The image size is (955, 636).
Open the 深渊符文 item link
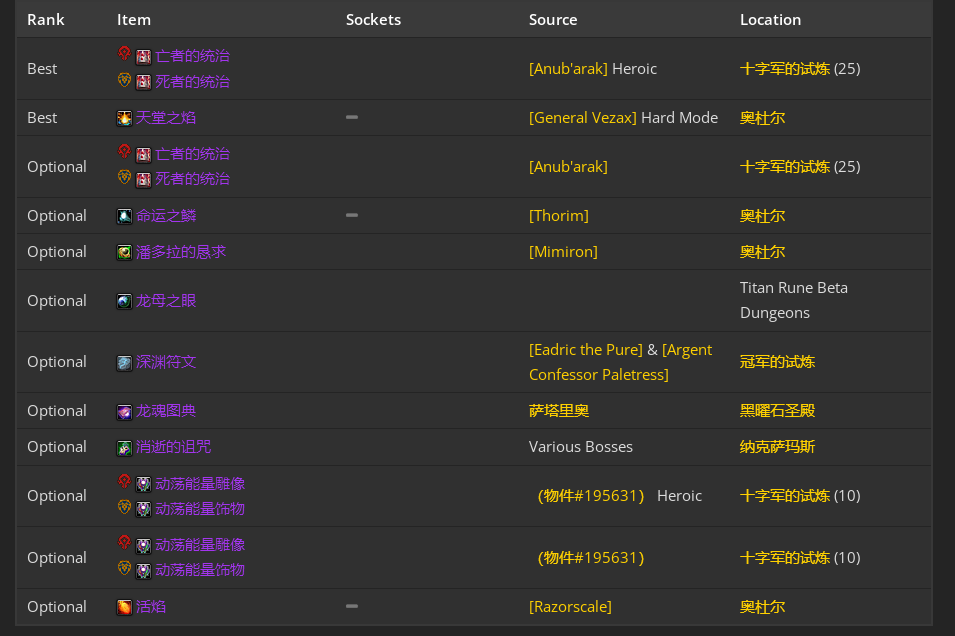[x=166, y=362]
